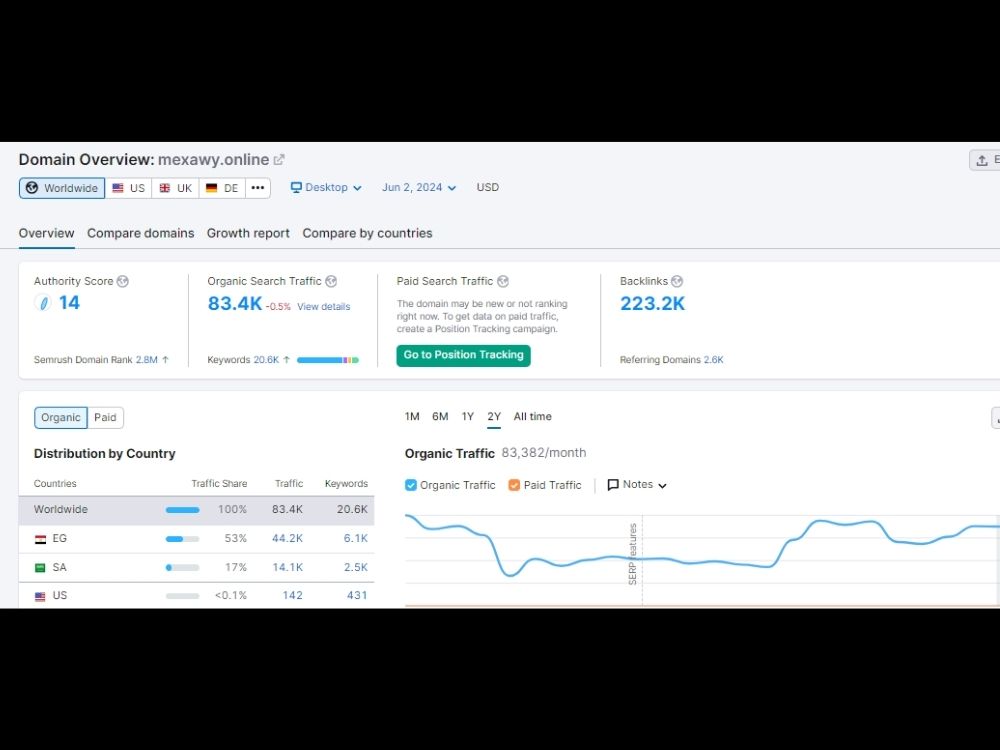Click up arrow beside Semrush Domain Rank
The image size is (1000, 750).
click(165, 360)
